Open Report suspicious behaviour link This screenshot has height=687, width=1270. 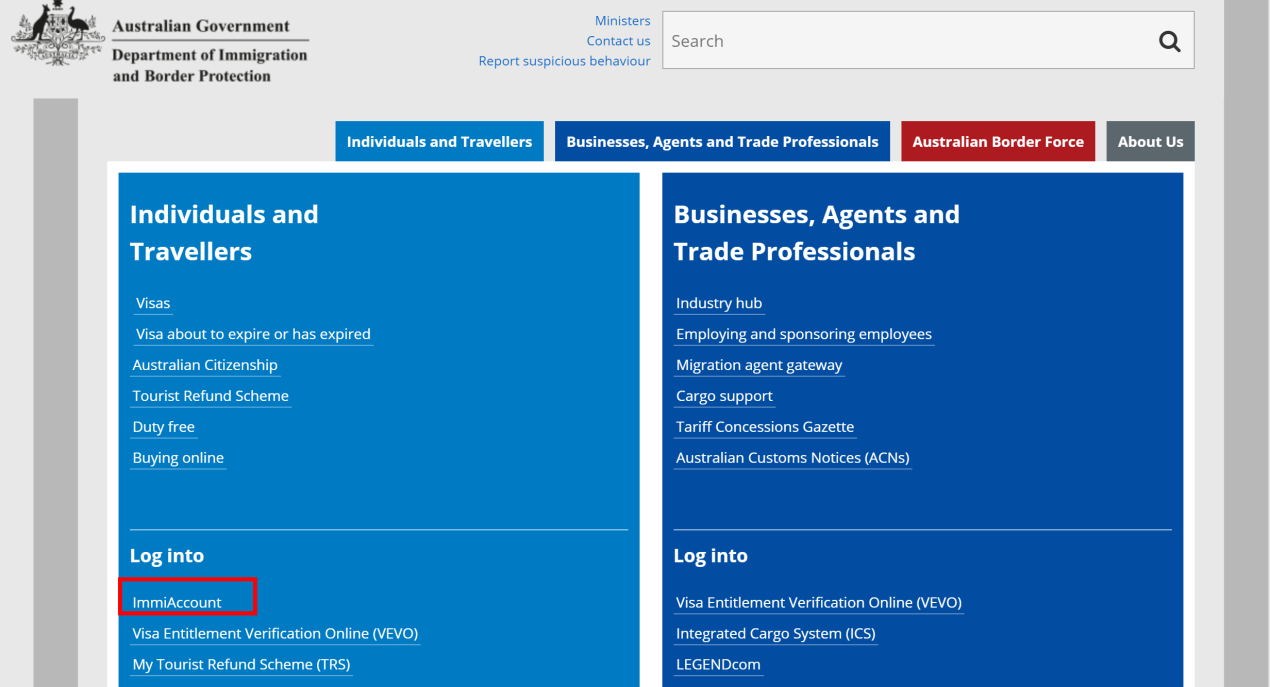coord(564,61)
